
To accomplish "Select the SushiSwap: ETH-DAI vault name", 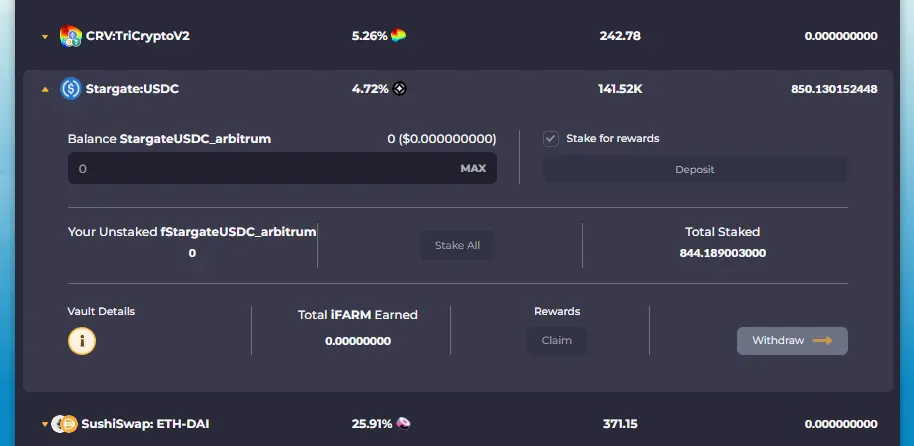I will click(145, 424).
